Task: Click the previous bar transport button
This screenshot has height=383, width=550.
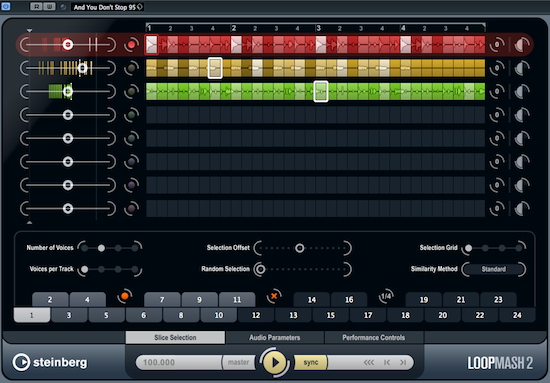Action: point(387,362)
